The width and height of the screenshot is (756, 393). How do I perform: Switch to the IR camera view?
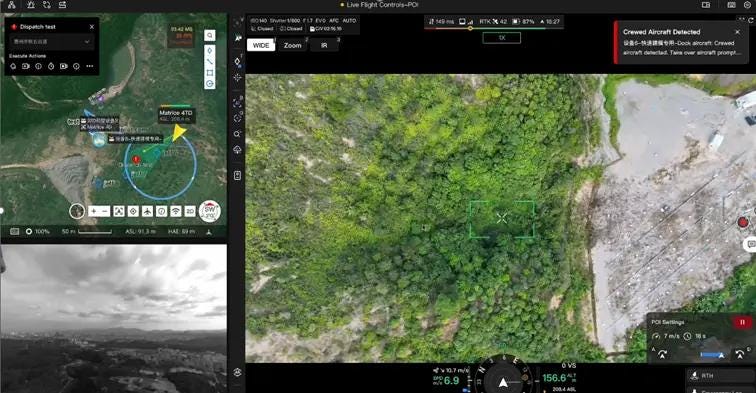pos(324,45)
